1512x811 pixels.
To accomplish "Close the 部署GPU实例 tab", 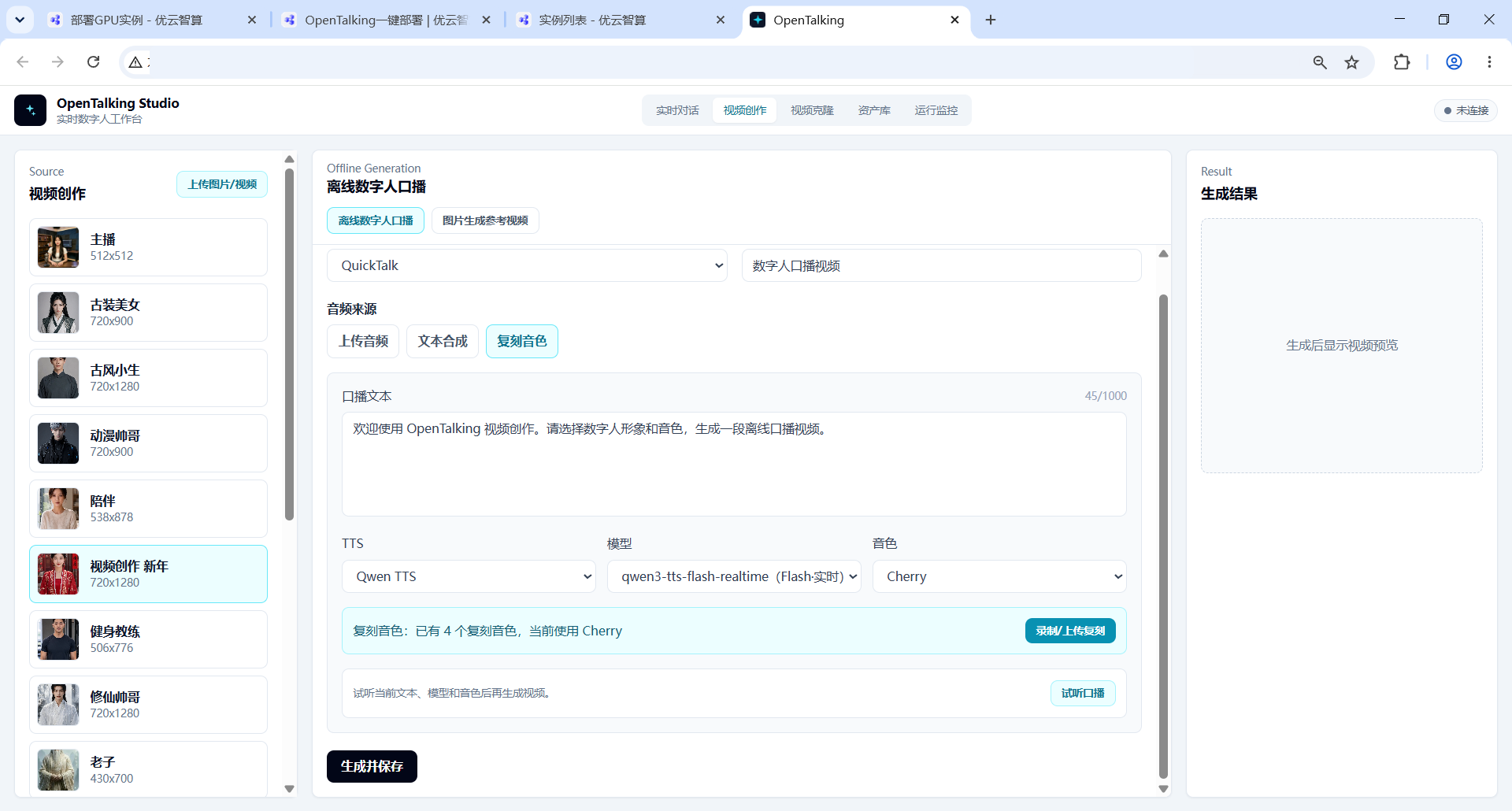I will point(252,20).
